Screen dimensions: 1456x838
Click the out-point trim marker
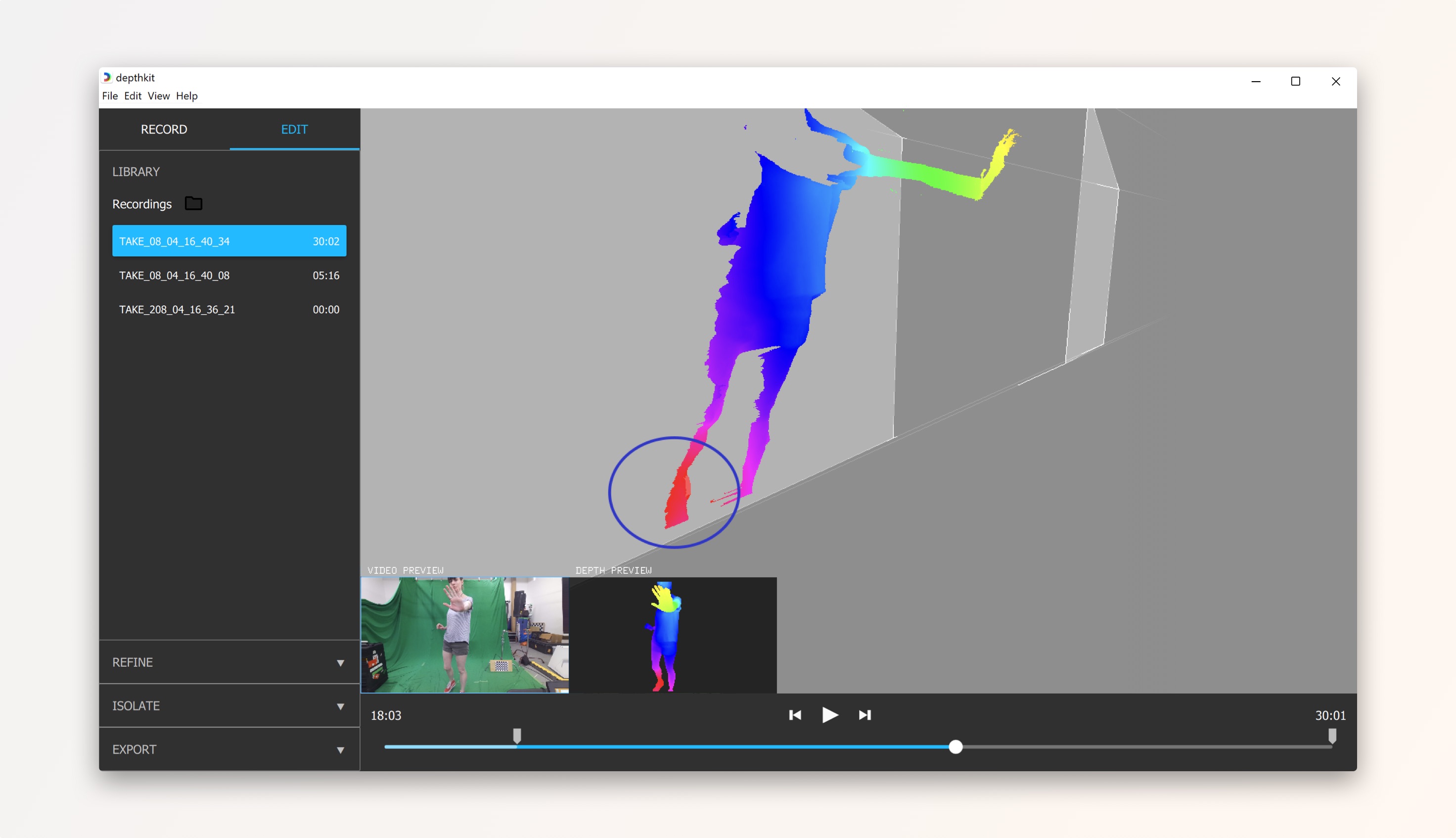pos(1332,736)
